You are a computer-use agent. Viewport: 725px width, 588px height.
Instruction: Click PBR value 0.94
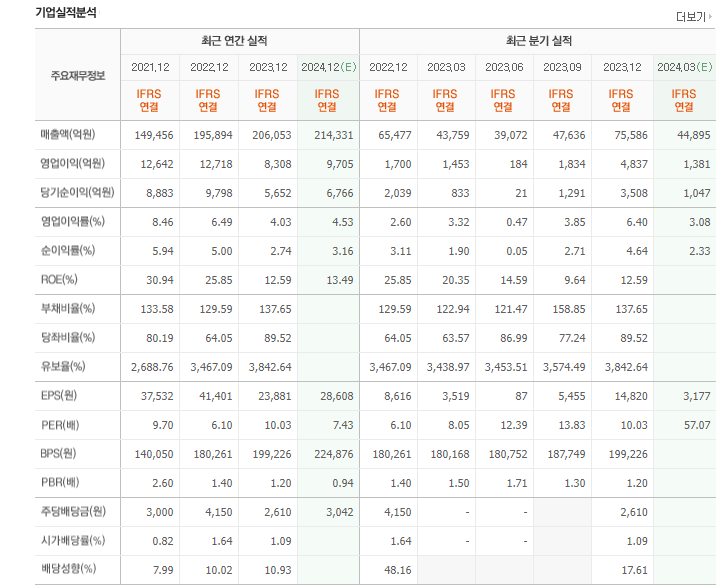click(x=343, y=484)
